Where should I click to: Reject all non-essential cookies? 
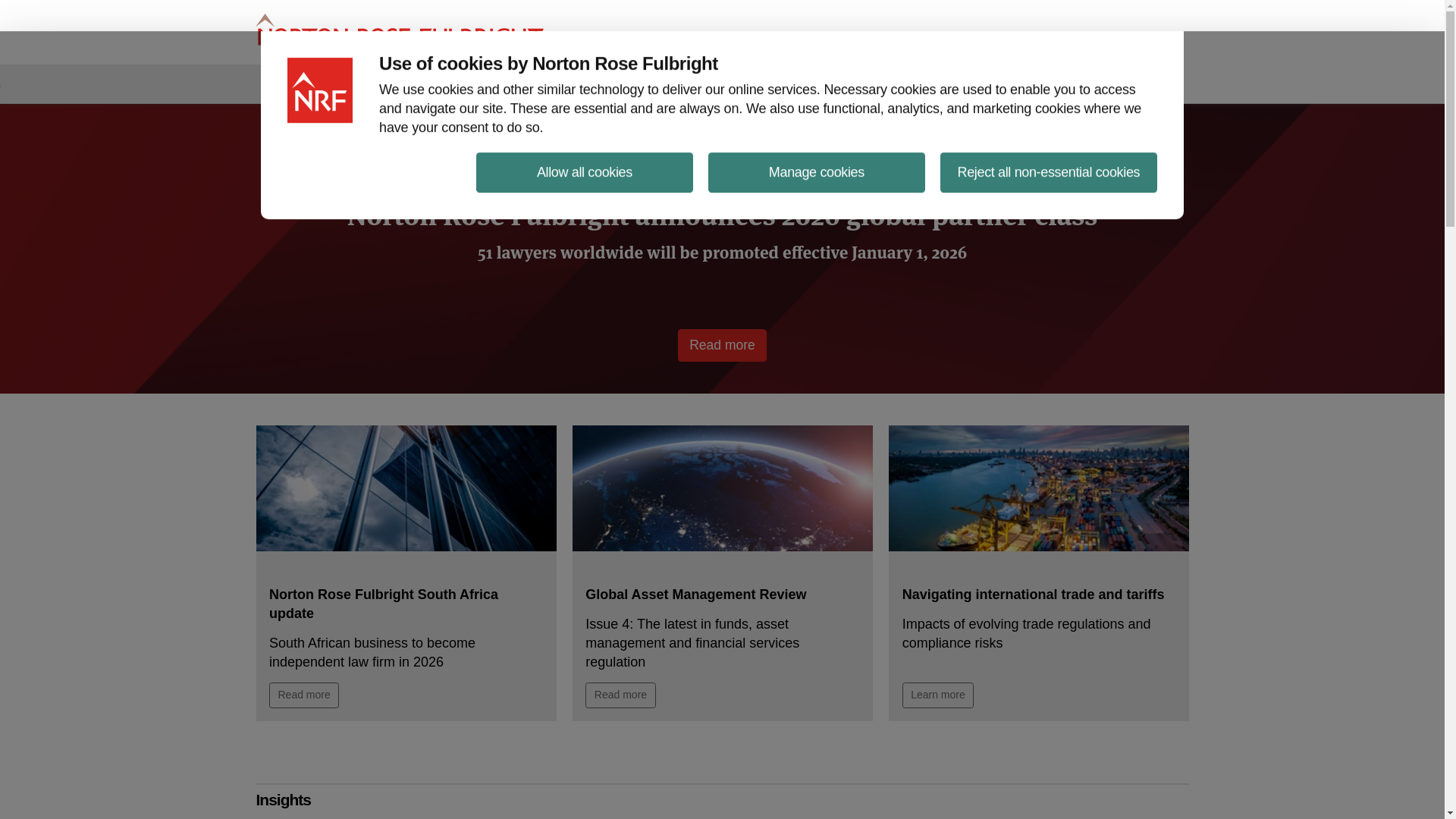[x=1048, y=172]
